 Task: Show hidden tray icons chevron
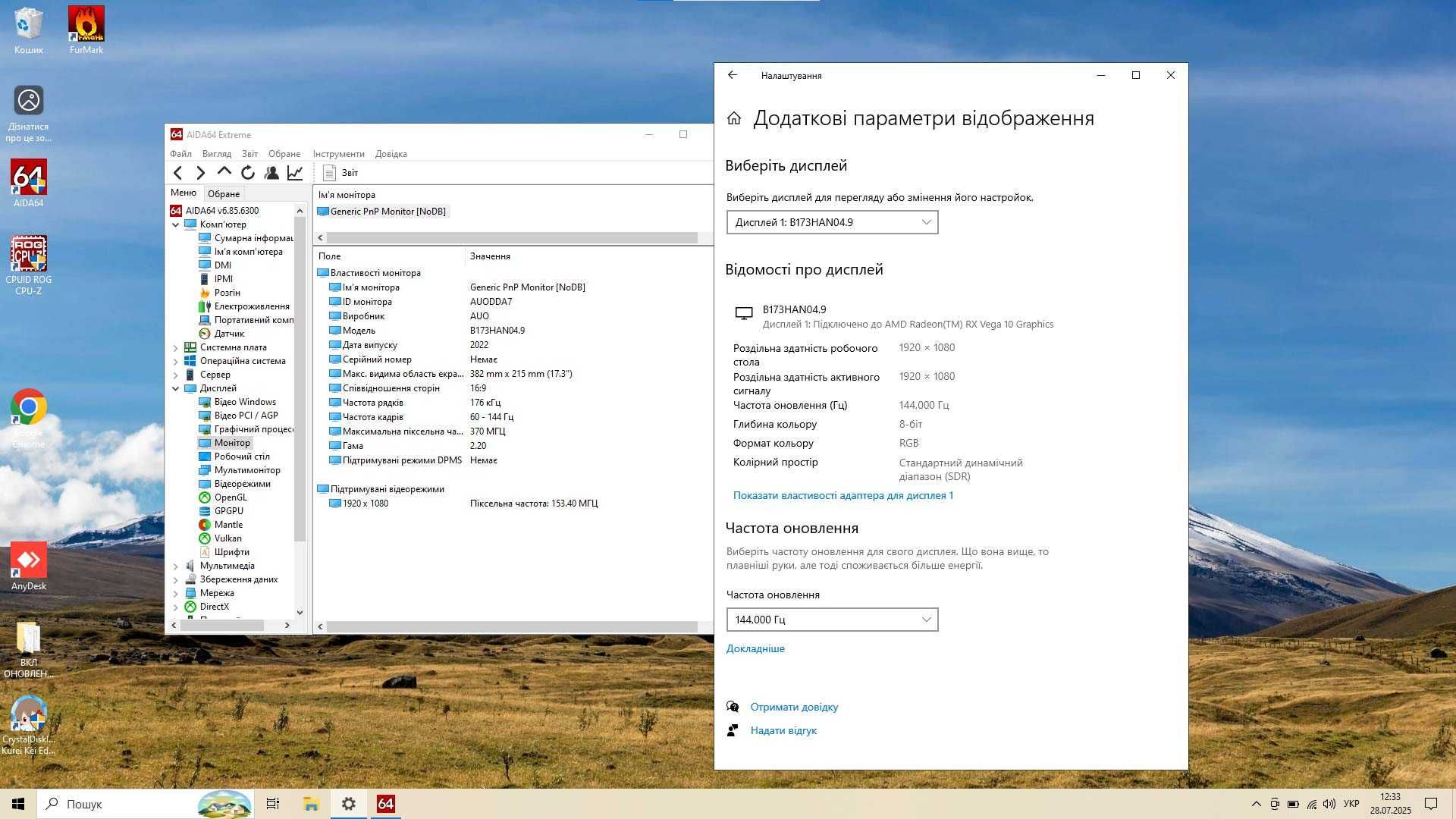click(1256, 804)
